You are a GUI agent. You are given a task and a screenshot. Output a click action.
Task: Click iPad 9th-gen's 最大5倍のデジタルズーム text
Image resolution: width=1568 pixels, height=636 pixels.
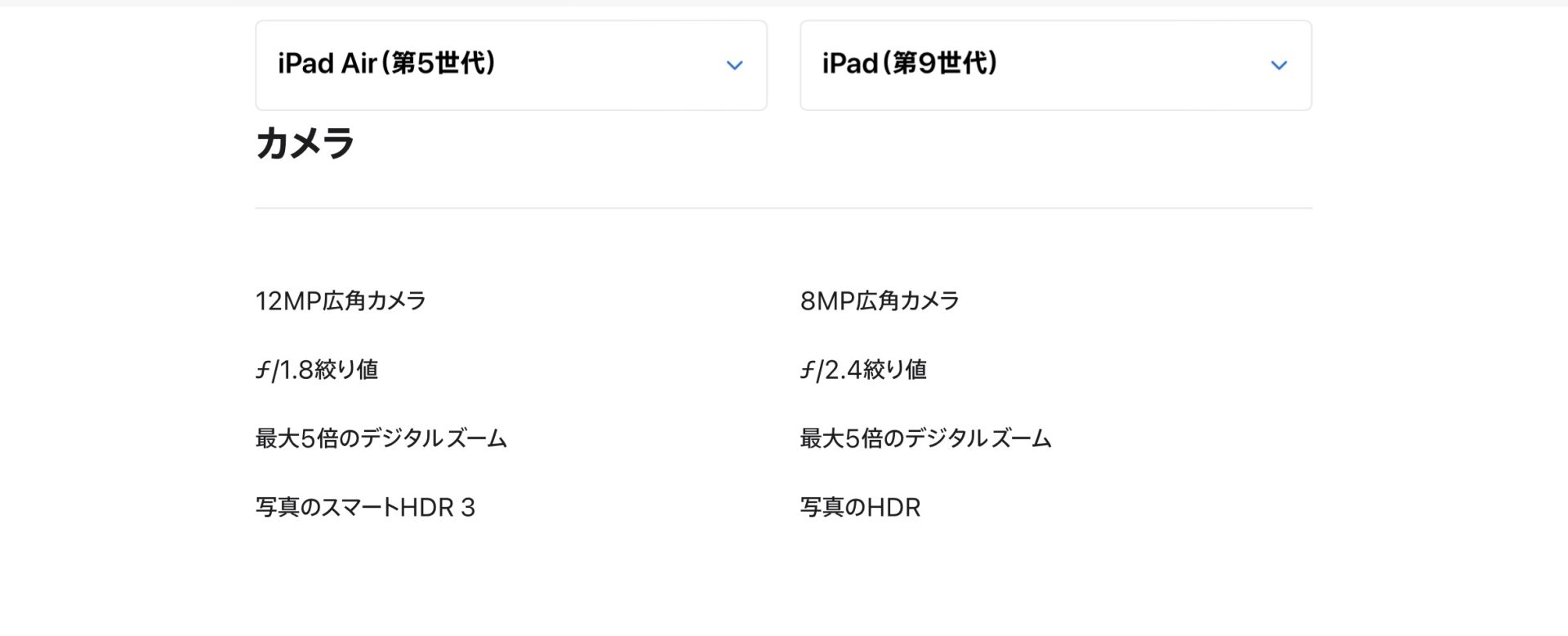click(925, 439)
